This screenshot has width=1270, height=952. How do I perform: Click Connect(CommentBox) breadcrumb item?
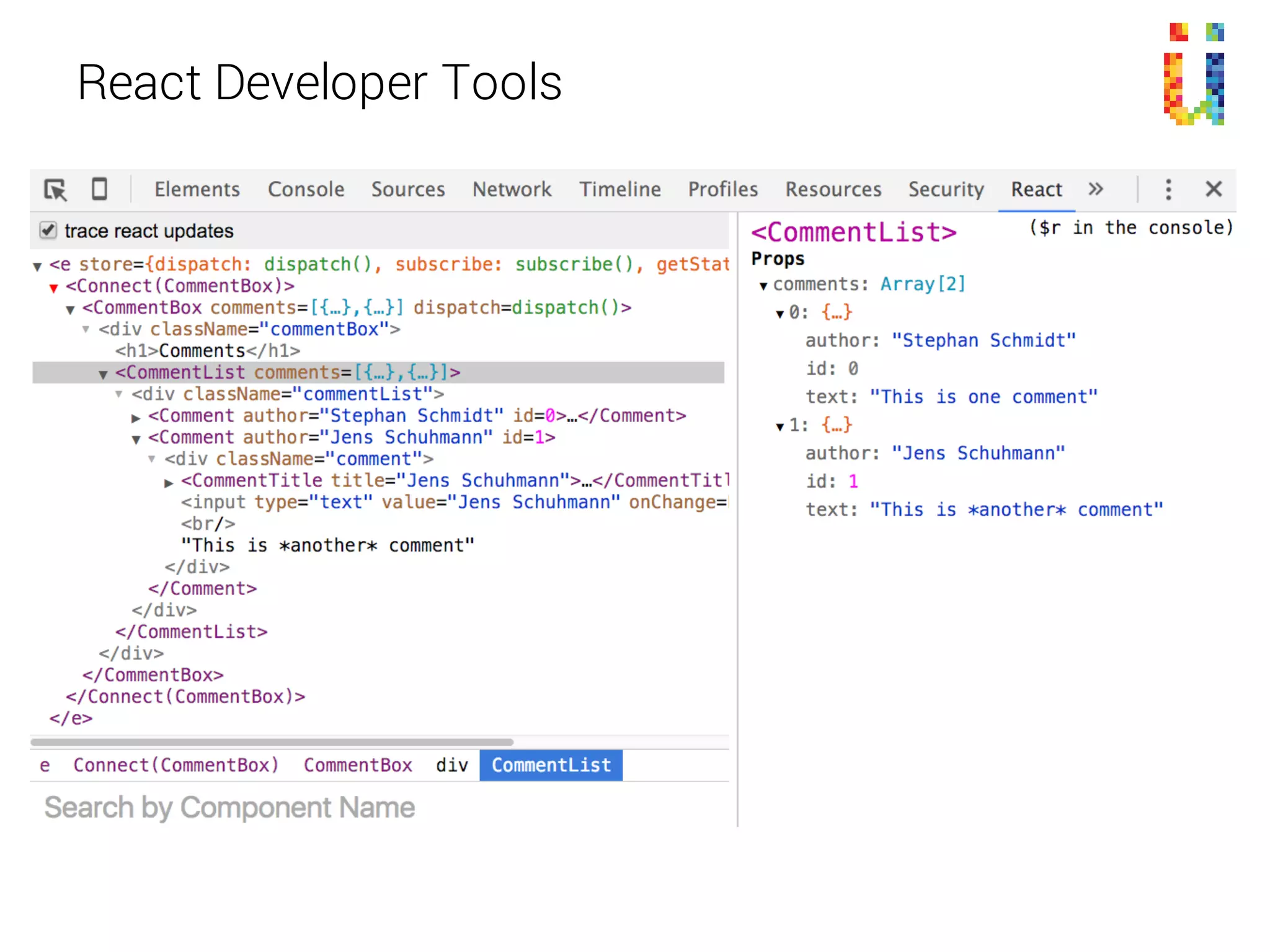coord(176,765)
